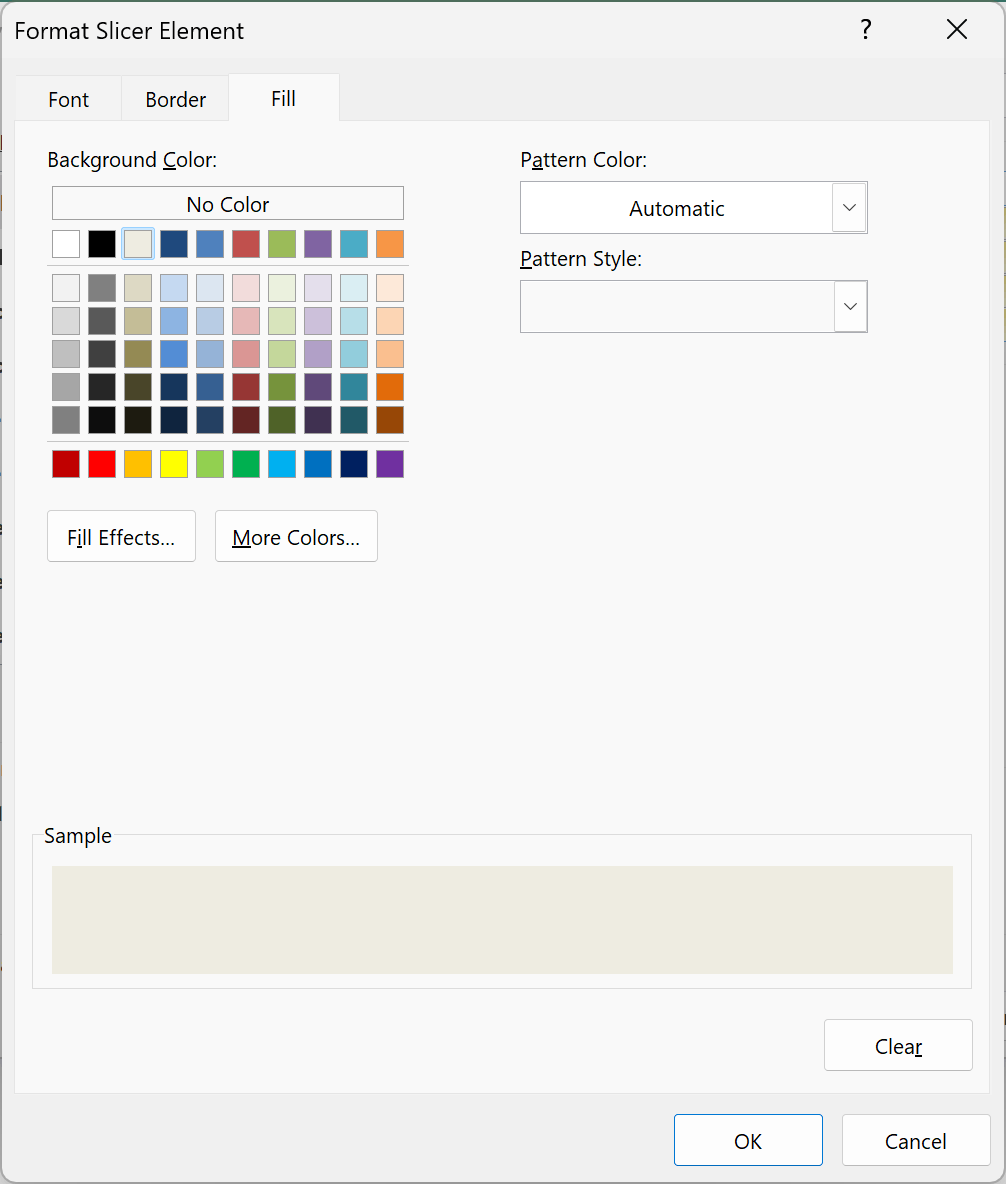Image resolution: width=1006 pixels, height=1184 pixels.
Task: Select gold orange swatch in standard colors row
Action: coord(138,464)
